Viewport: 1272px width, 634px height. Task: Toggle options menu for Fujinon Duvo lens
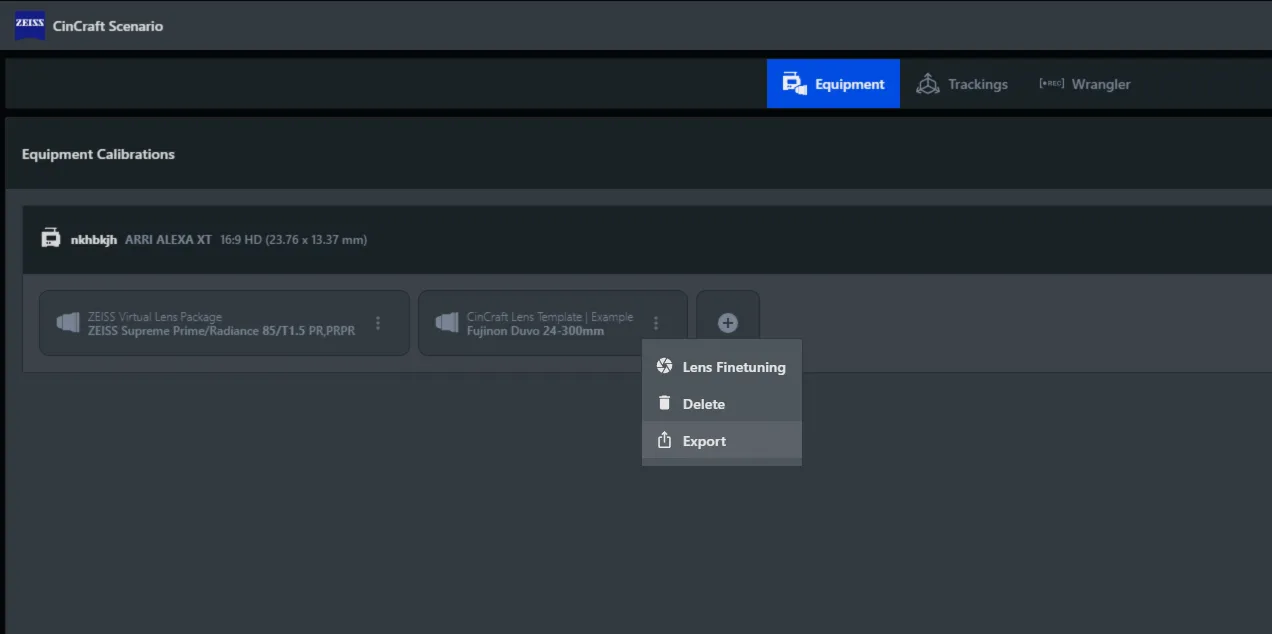(656, 323)
